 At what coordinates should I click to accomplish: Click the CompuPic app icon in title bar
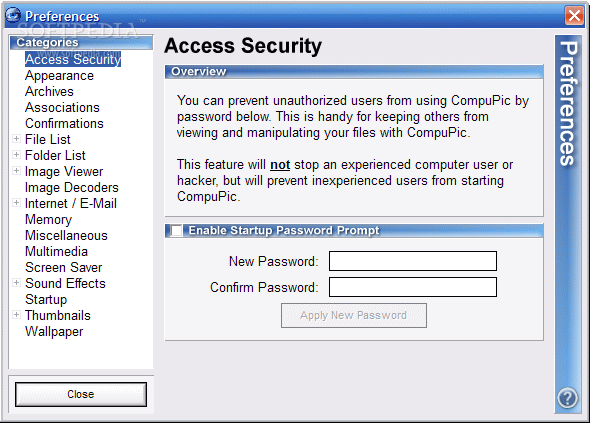click(x=13, y=15)
